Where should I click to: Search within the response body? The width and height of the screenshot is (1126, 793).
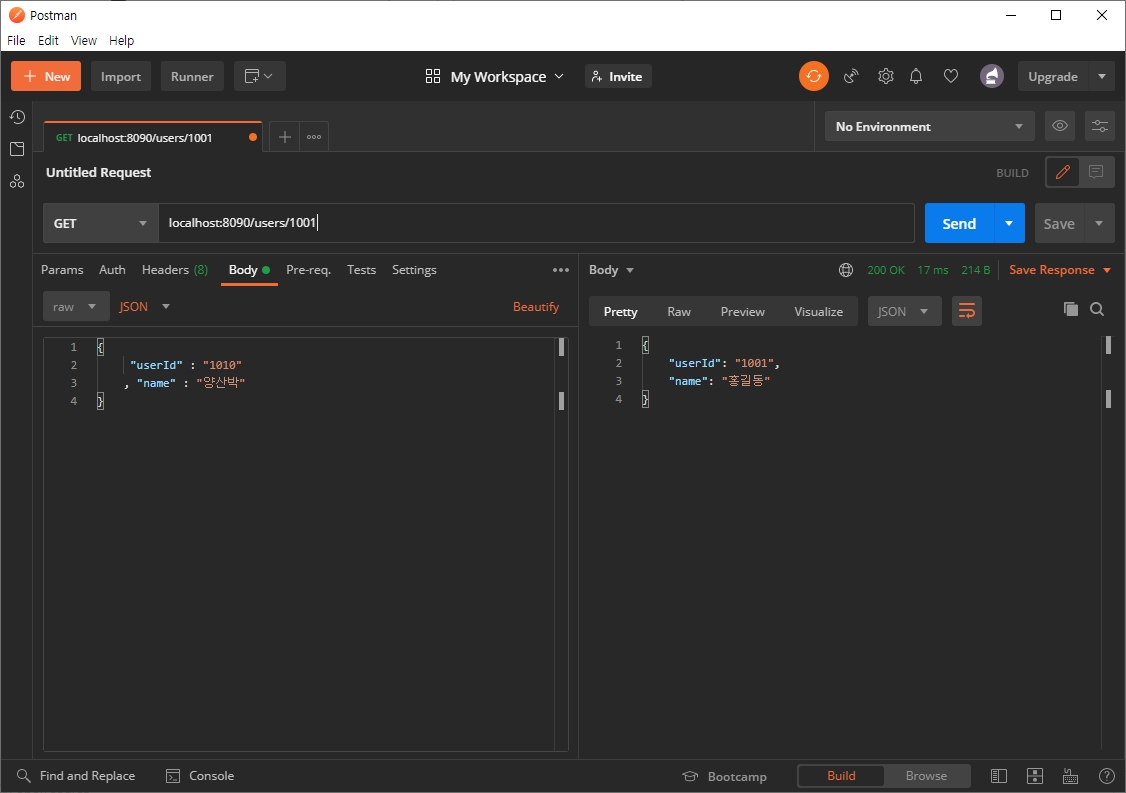tap(1097, 309)
